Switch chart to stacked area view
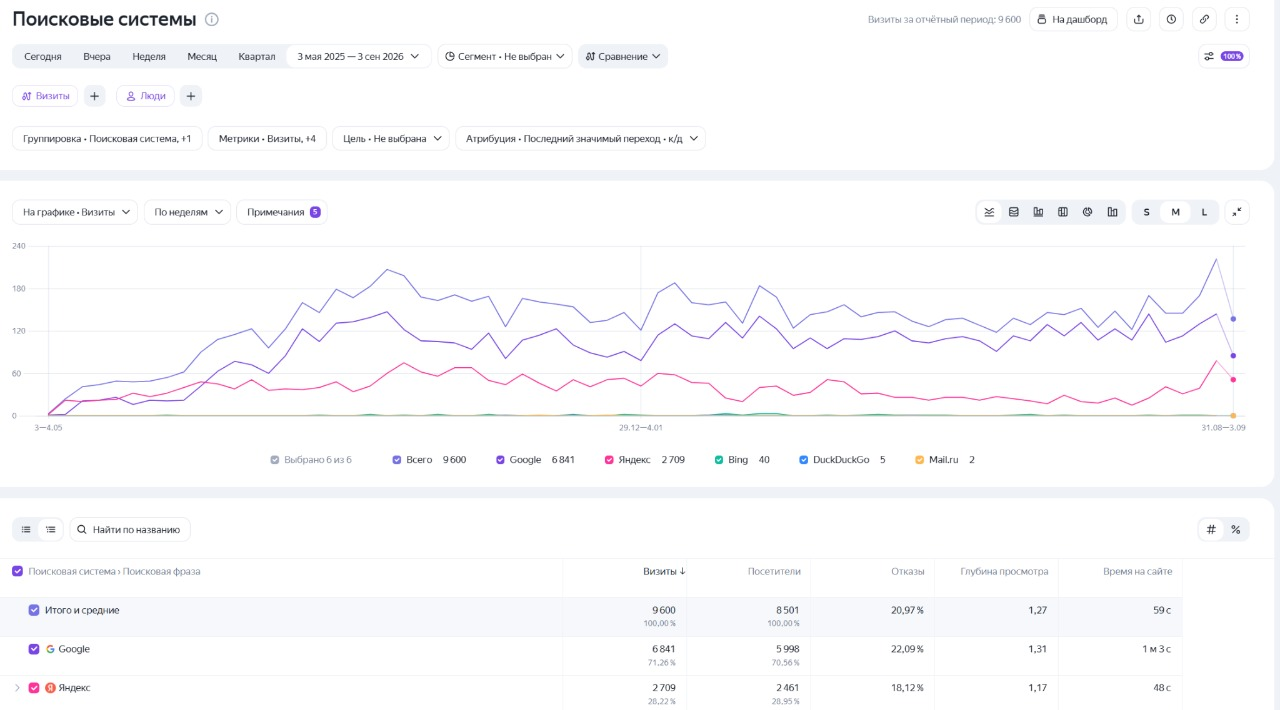 pos(1014,212)
